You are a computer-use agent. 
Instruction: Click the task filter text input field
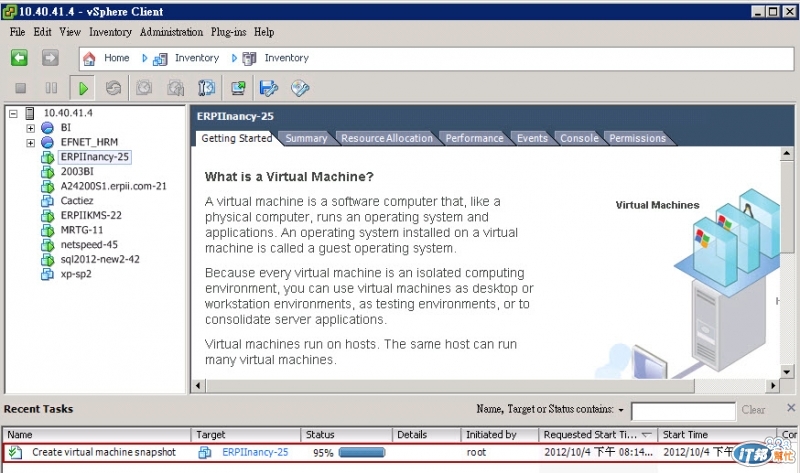(x=683, y=411)
